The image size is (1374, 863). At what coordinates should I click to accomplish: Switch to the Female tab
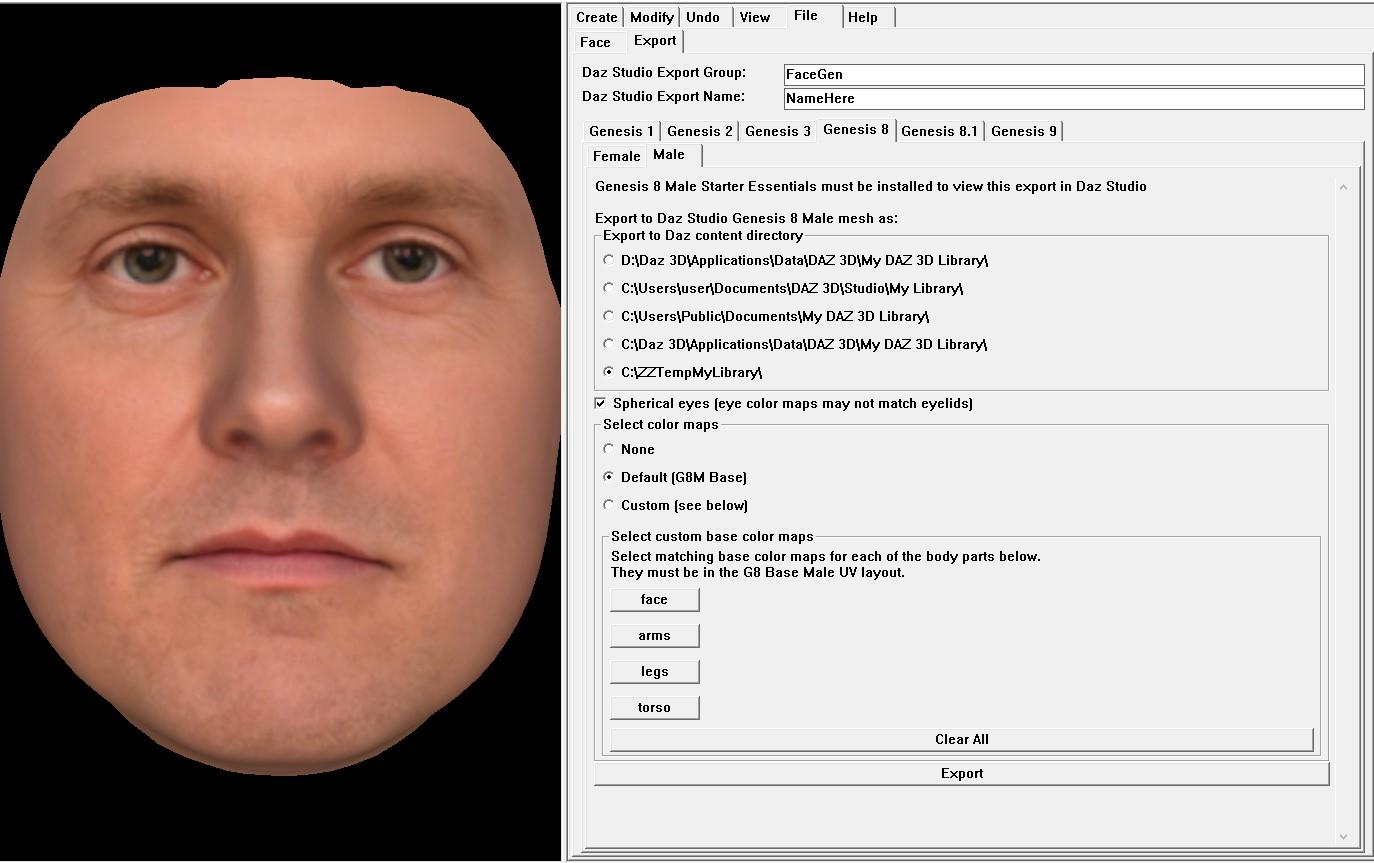616,156
